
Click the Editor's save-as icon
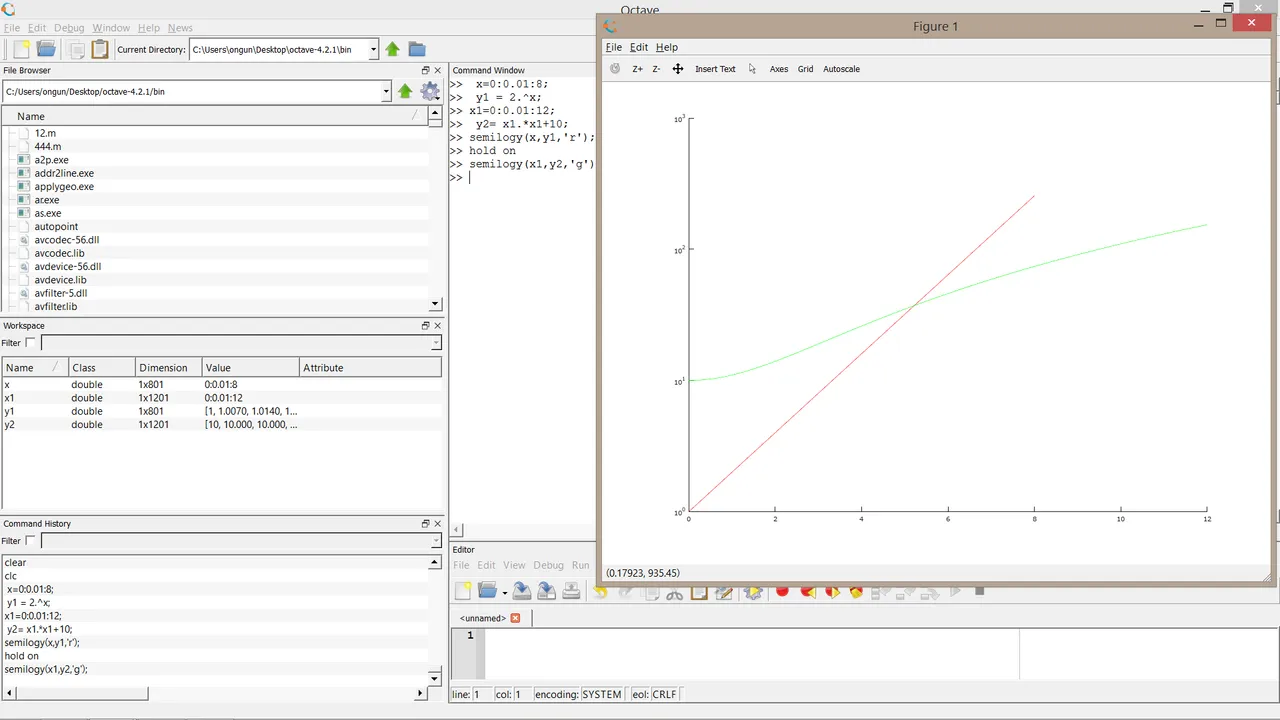(546, 591)
